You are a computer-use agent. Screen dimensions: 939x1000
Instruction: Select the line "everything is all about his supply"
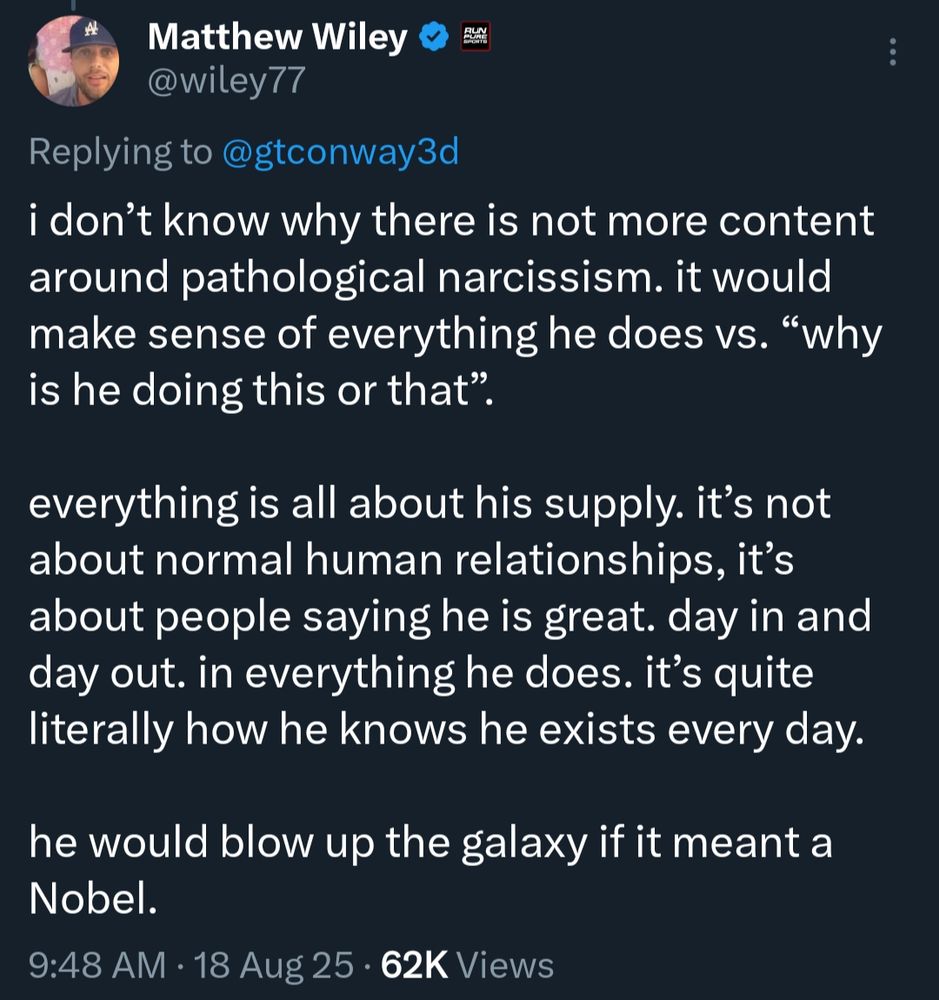coord(429,504)
